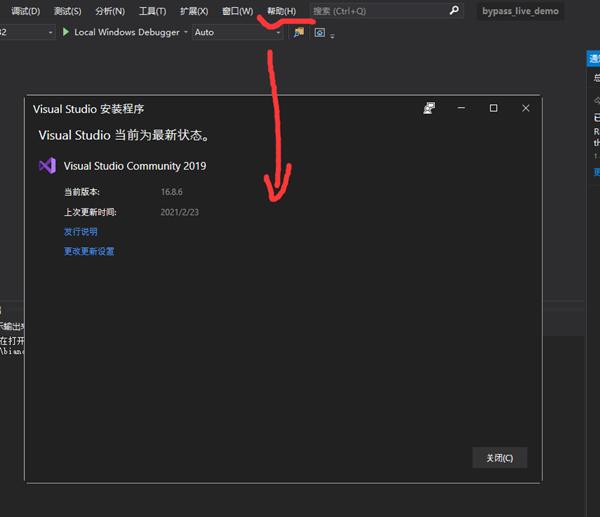
Task: Click the 当前版本: label
Action: point(82,192)
